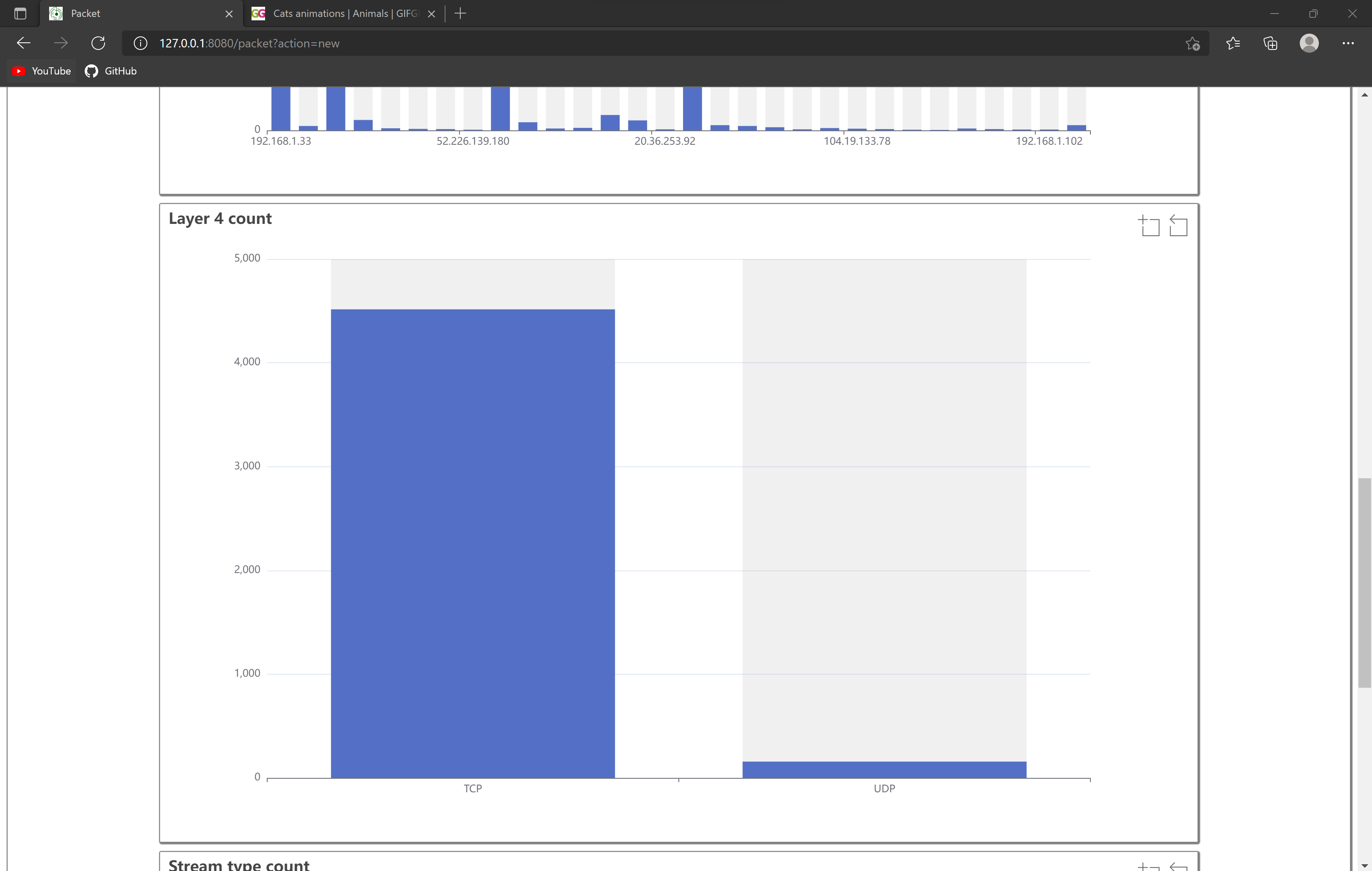Switch to the Cats animations tab
This screenshot has height=871, width=1372.
tap(342, 13)
